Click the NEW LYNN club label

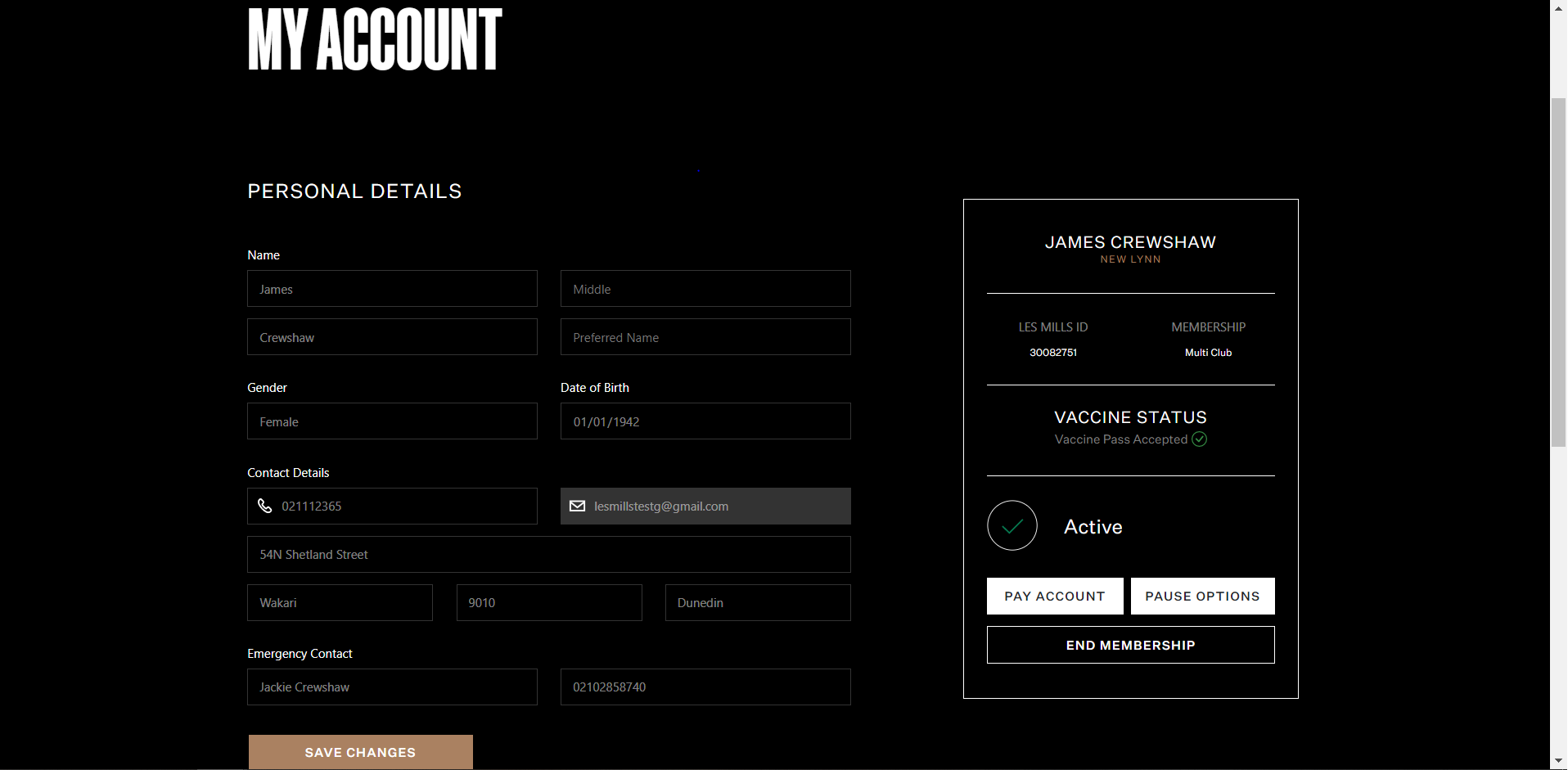pyautogui.click(x=1130, y=259)
